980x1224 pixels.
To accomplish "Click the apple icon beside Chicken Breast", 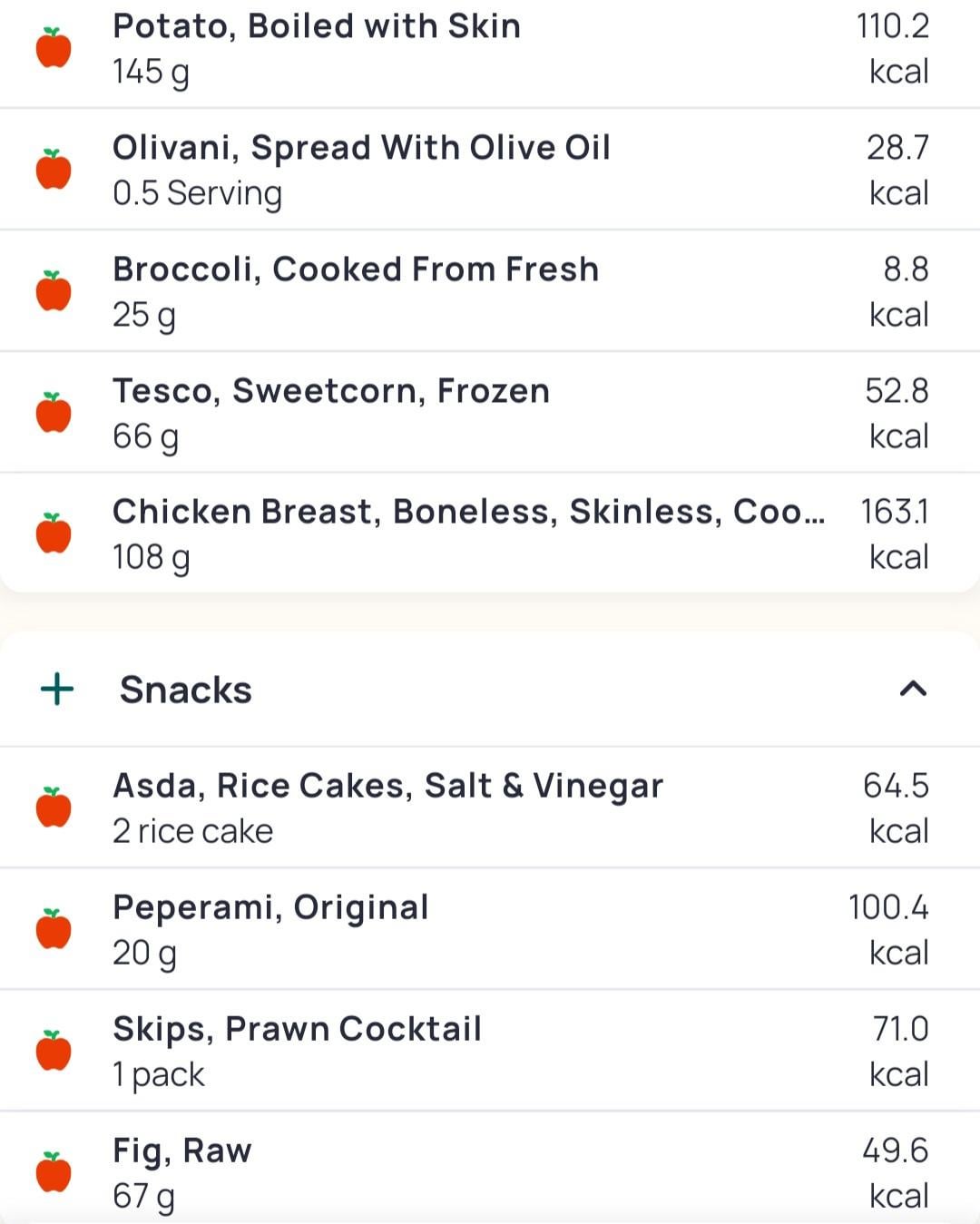I will tap(54, 534).
